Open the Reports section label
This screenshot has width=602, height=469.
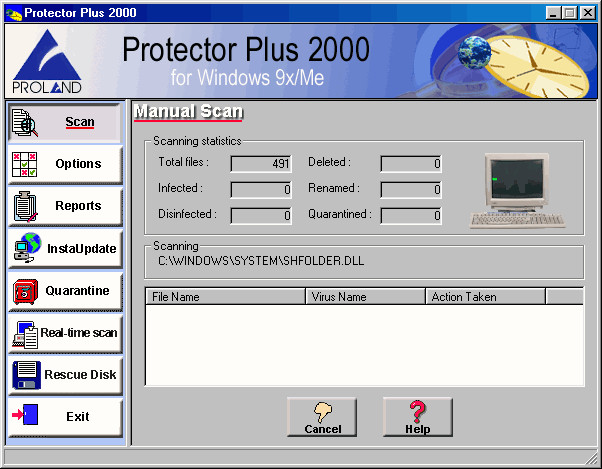pyautogui.click(x=78, y=206)
